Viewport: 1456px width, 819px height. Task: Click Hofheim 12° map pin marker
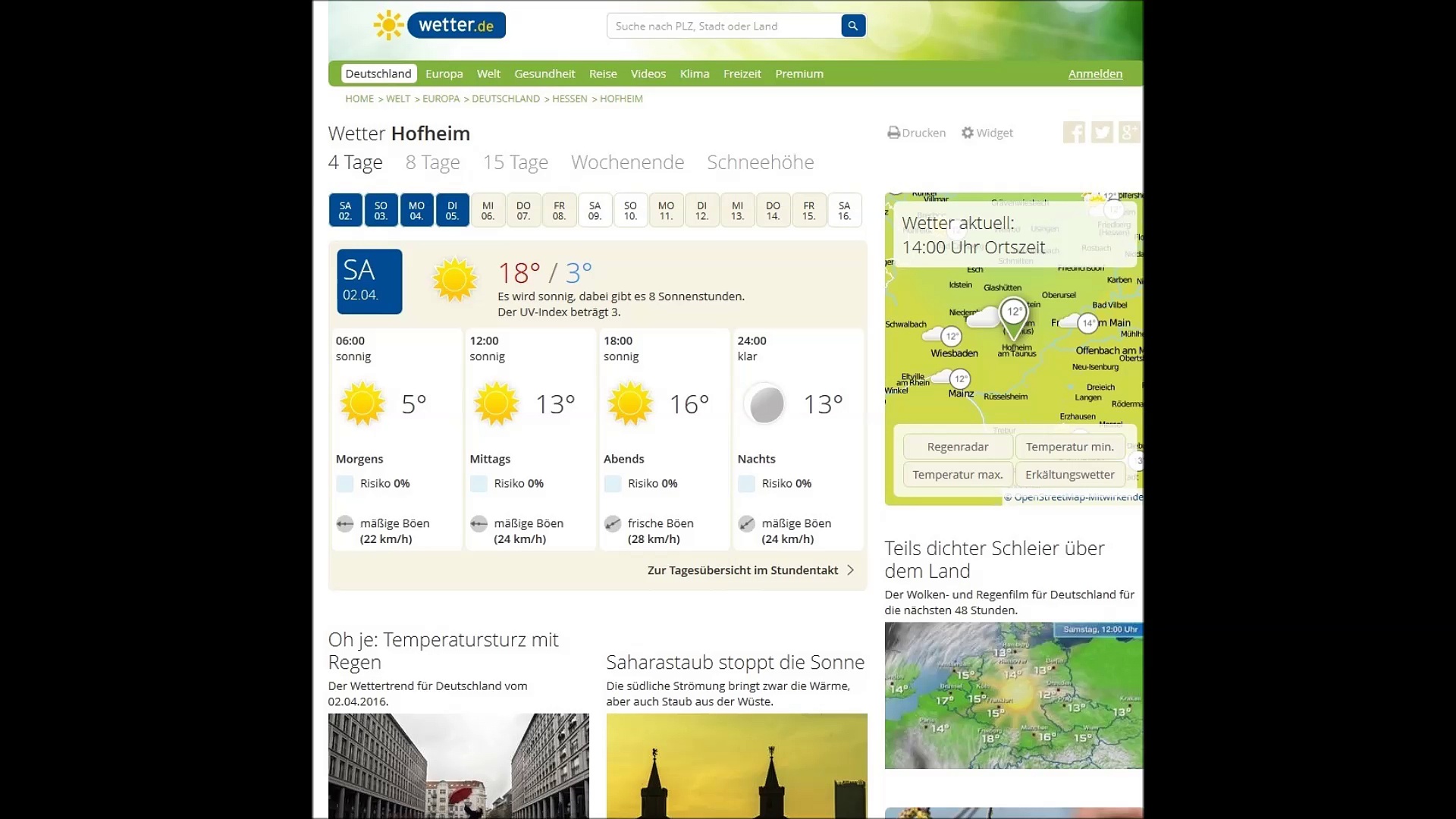pos(1013,314)
